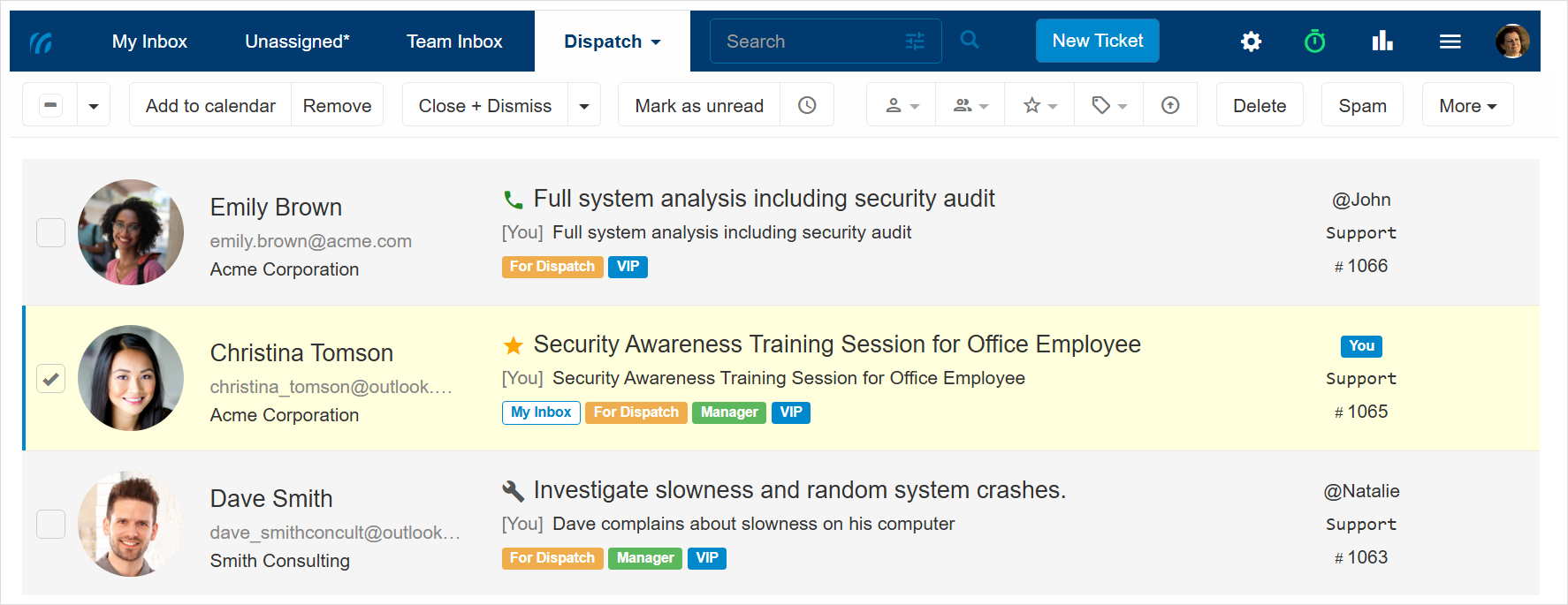Click the orange For Dispatch tag on ticket 1066
This screenshot has height=605, width=1568.
pos(552,267)
